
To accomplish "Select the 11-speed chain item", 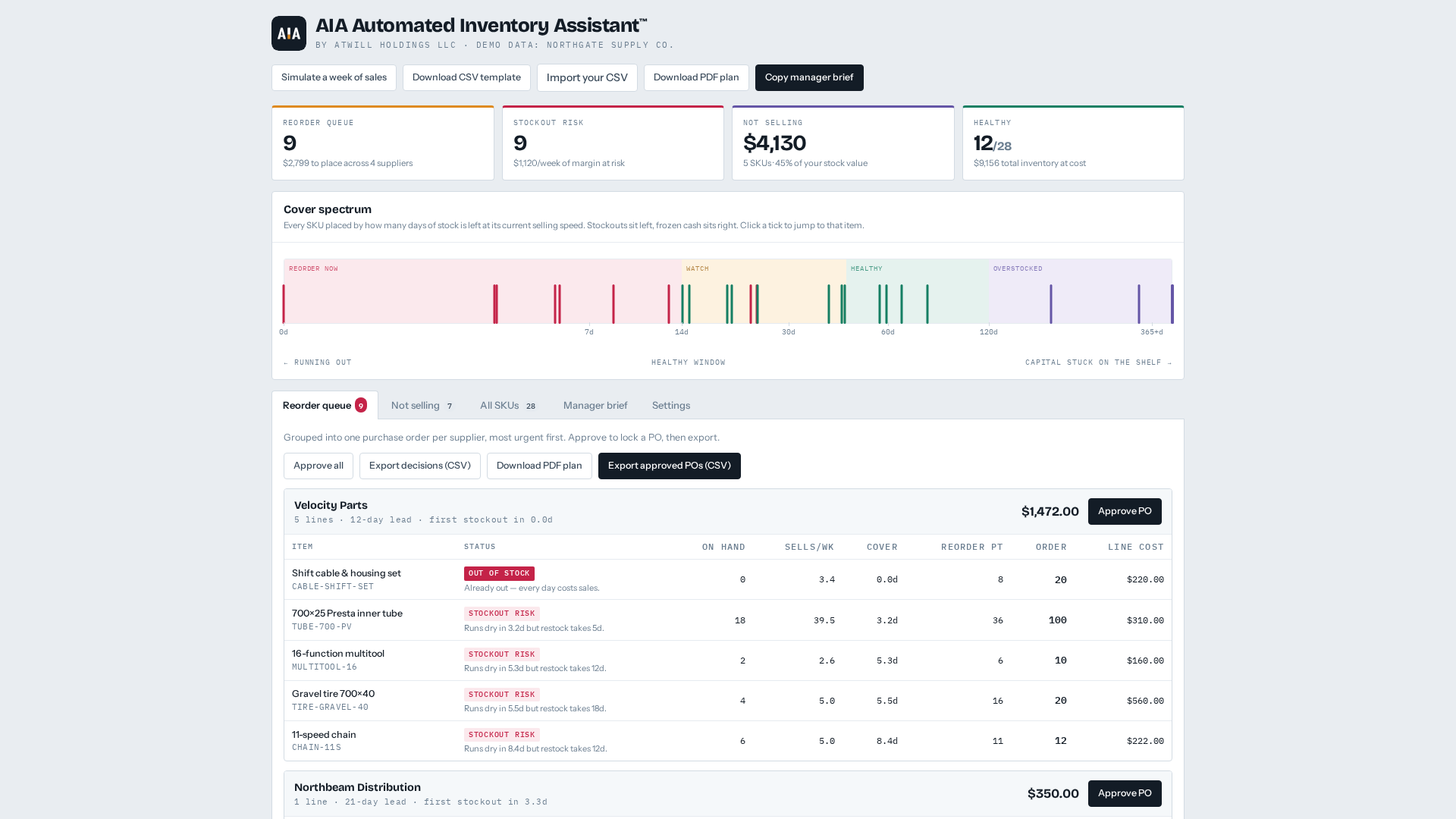I will (x=324, y=735).
